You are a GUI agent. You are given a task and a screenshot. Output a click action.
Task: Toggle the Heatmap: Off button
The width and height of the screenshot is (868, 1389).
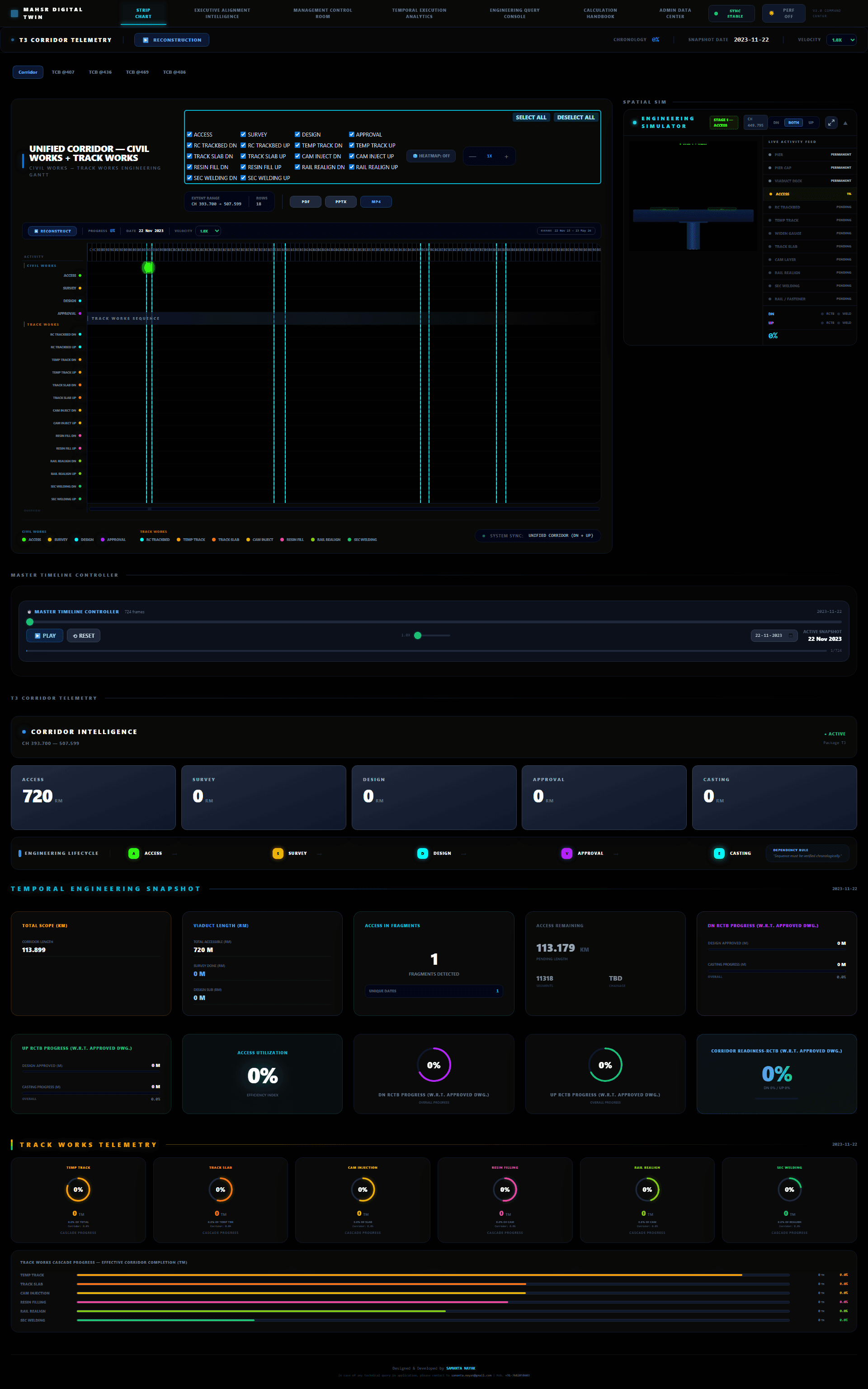(x=431, y=156)
